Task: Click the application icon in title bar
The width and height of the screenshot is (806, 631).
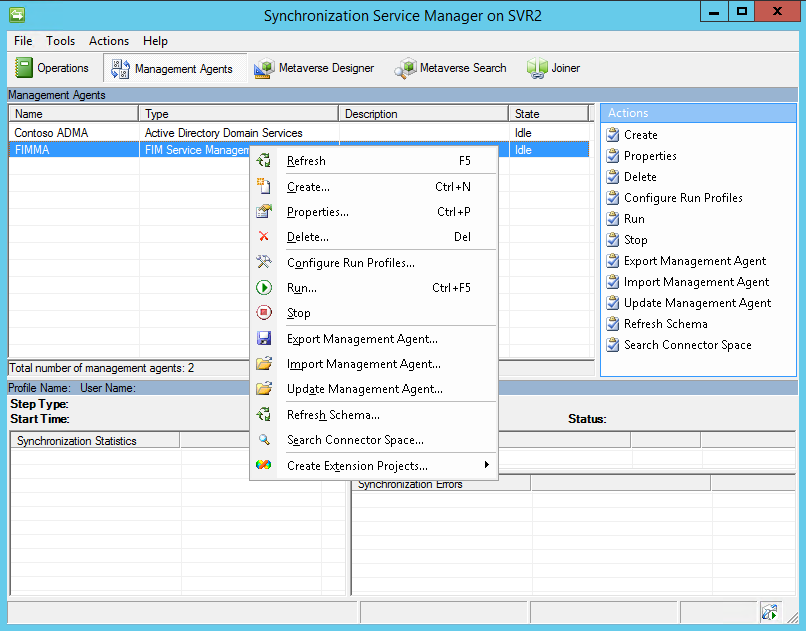Action: (x=17, y=15)
